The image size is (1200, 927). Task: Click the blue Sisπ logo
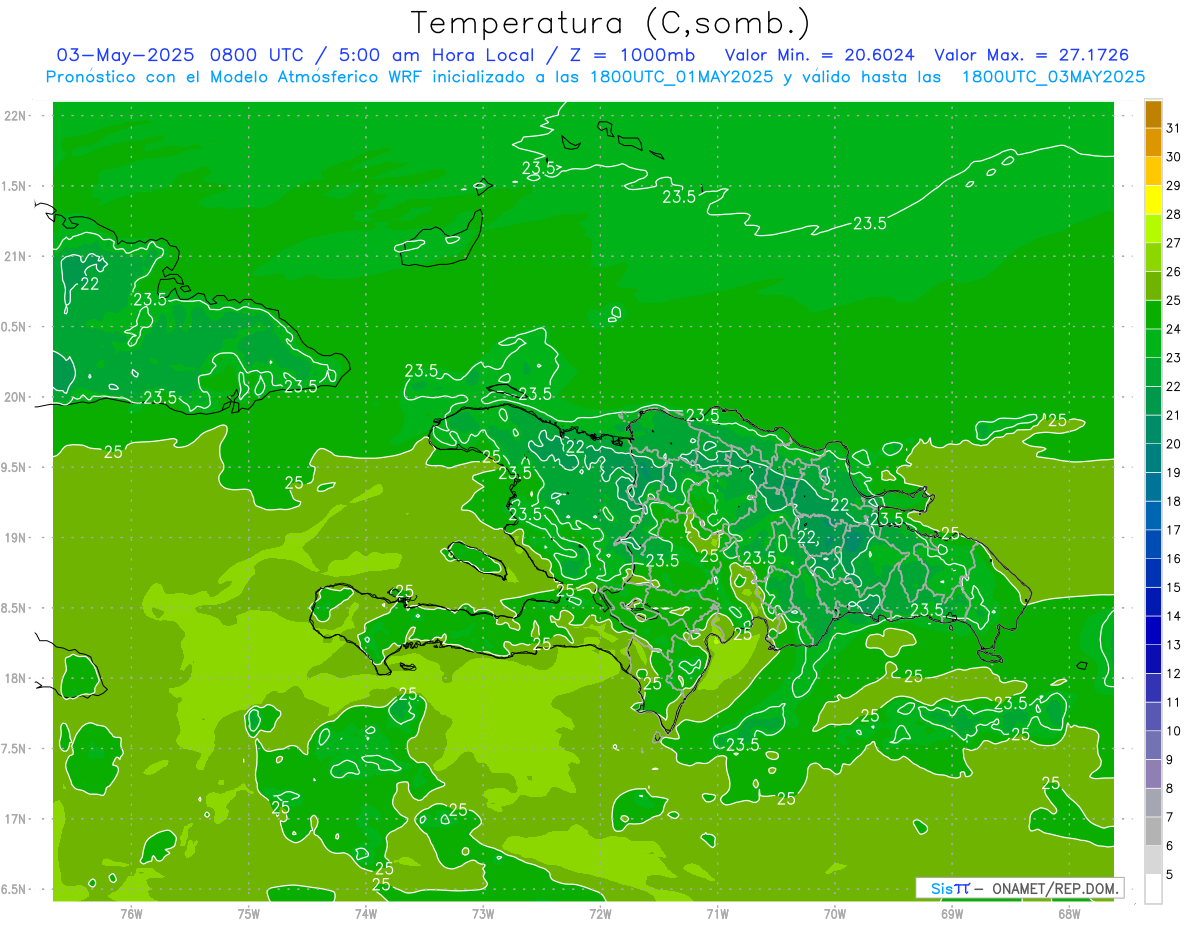(950, 888)
